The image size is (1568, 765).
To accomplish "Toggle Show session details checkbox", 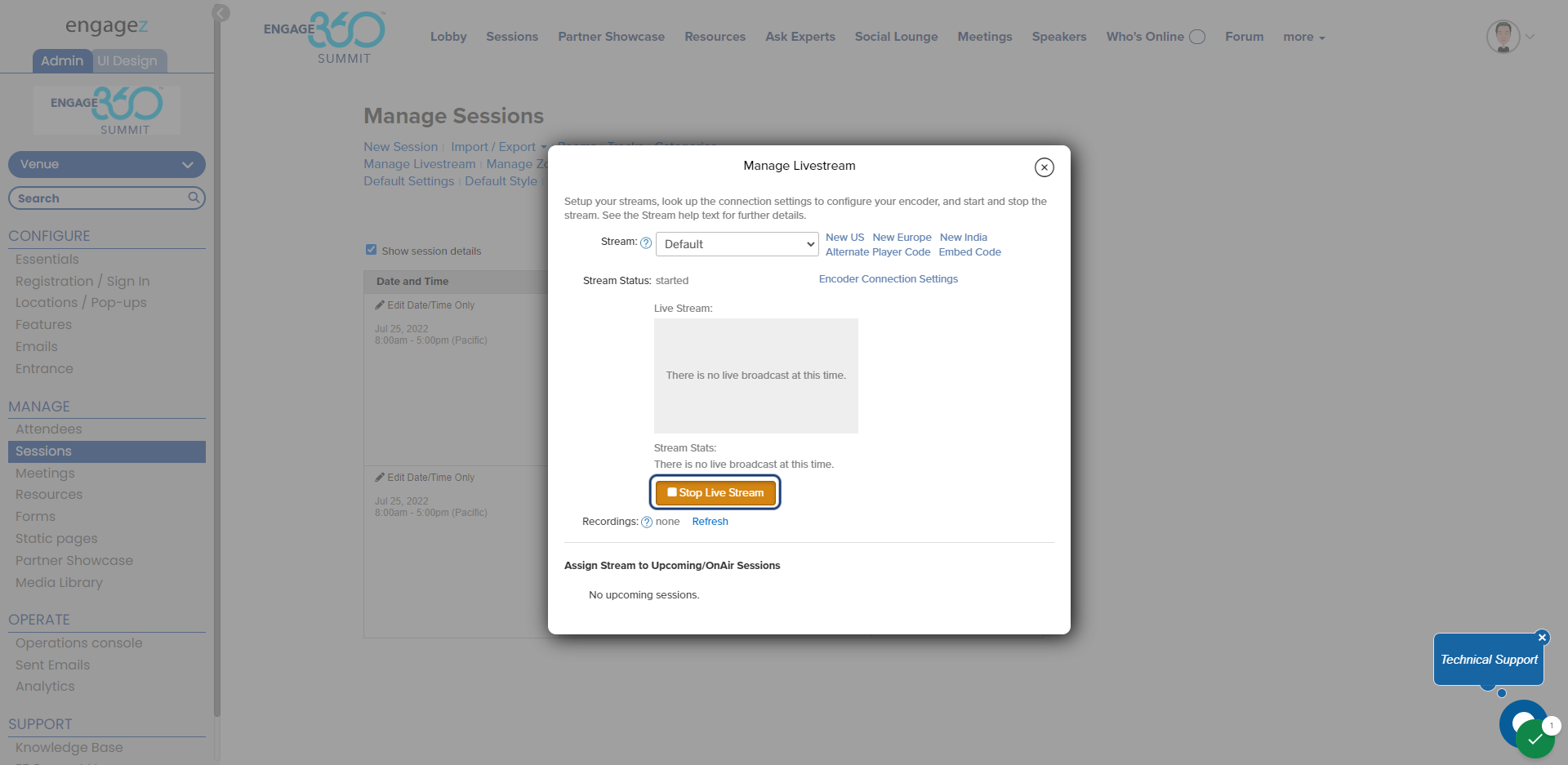I will pyautogui.click(x=371, y=250).
